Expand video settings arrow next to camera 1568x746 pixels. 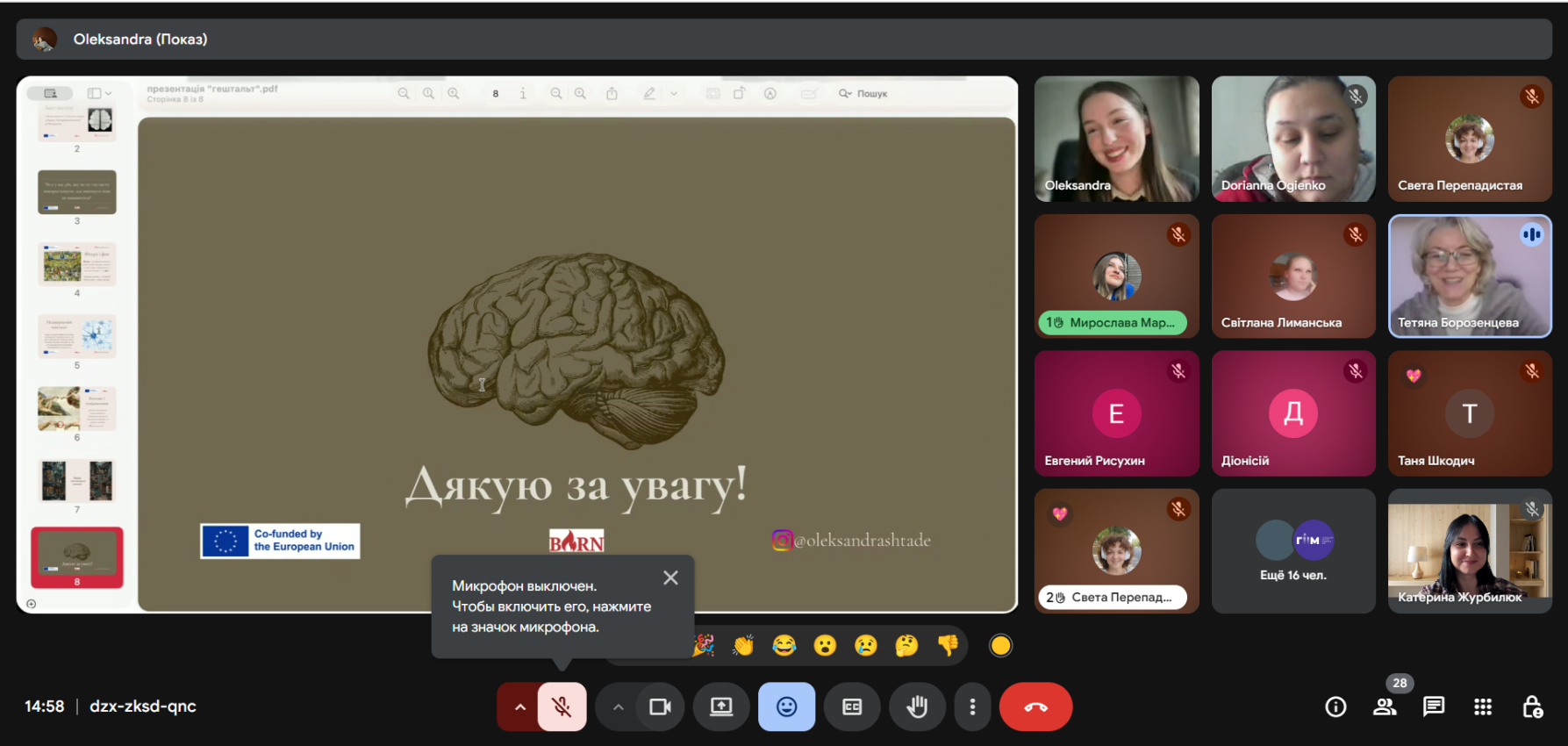click(618, 707)
